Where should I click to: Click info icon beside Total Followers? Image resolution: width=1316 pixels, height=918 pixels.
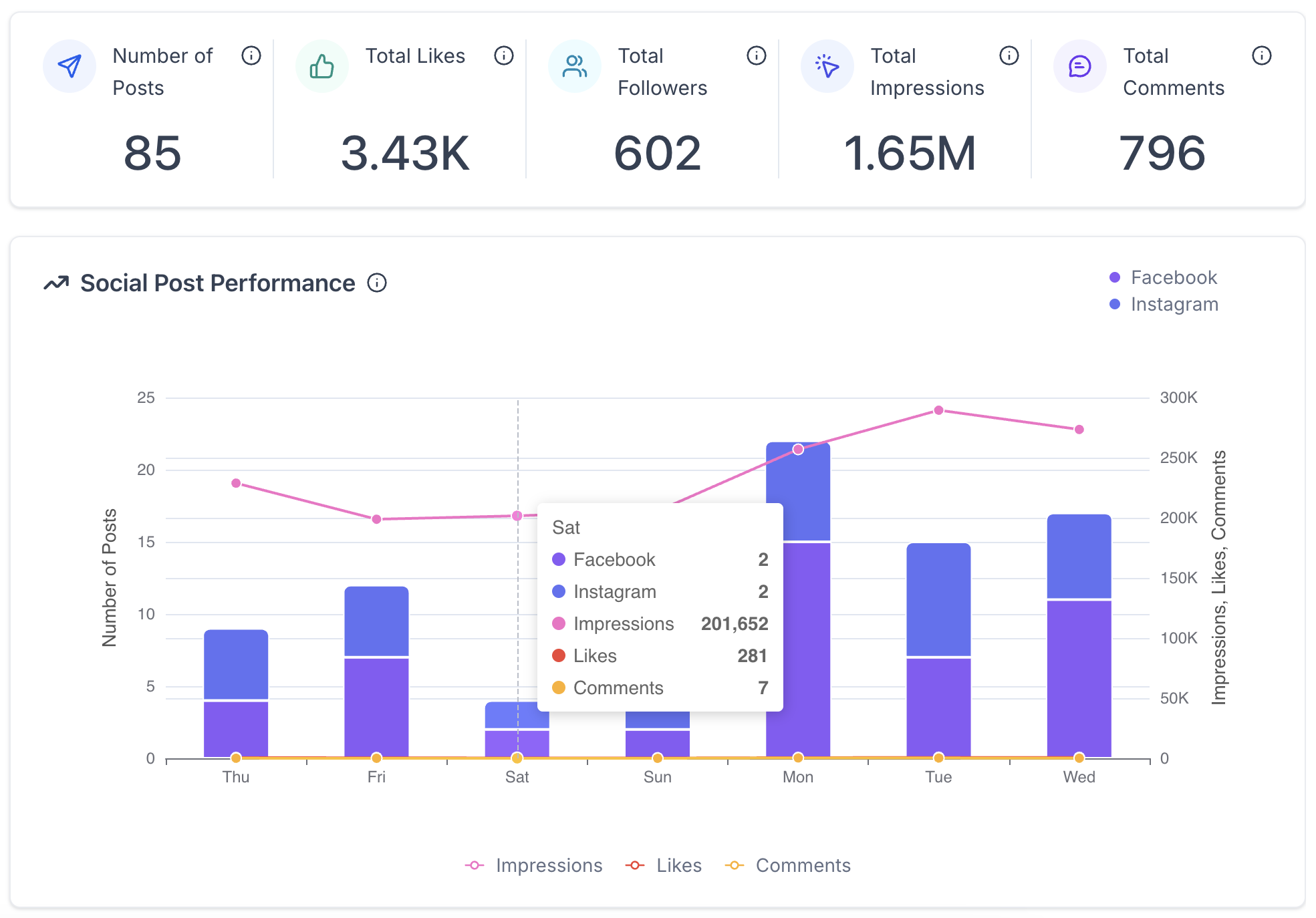757,55
